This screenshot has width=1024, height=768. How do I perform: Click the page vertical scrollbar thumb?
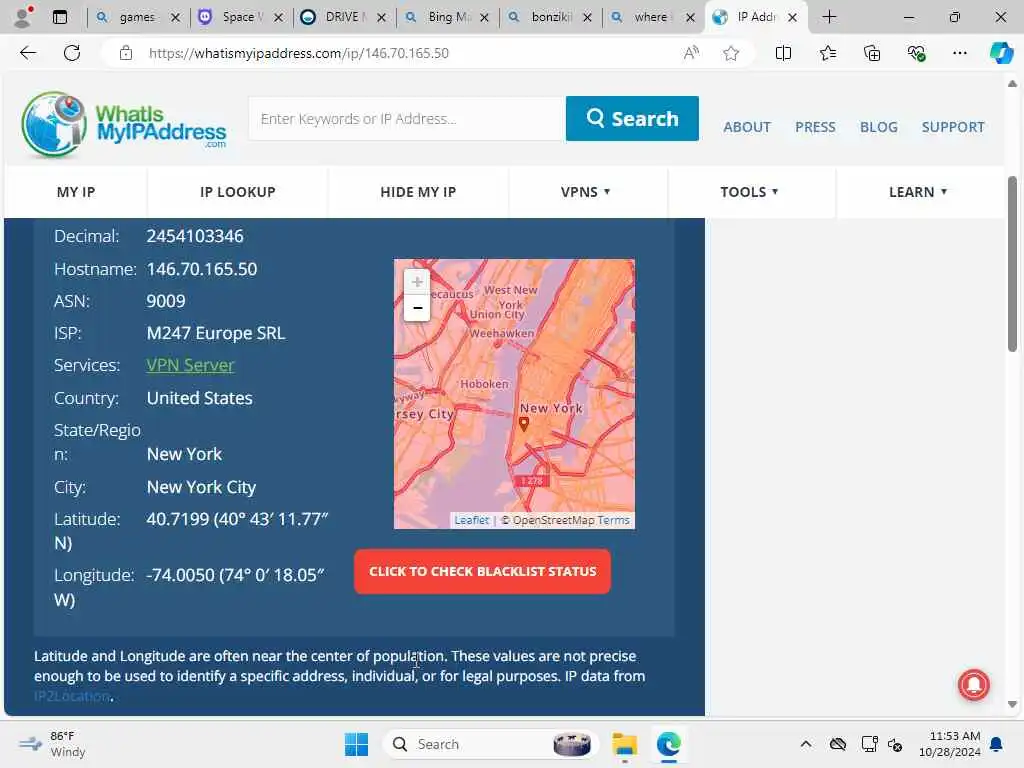point(1012,264)
